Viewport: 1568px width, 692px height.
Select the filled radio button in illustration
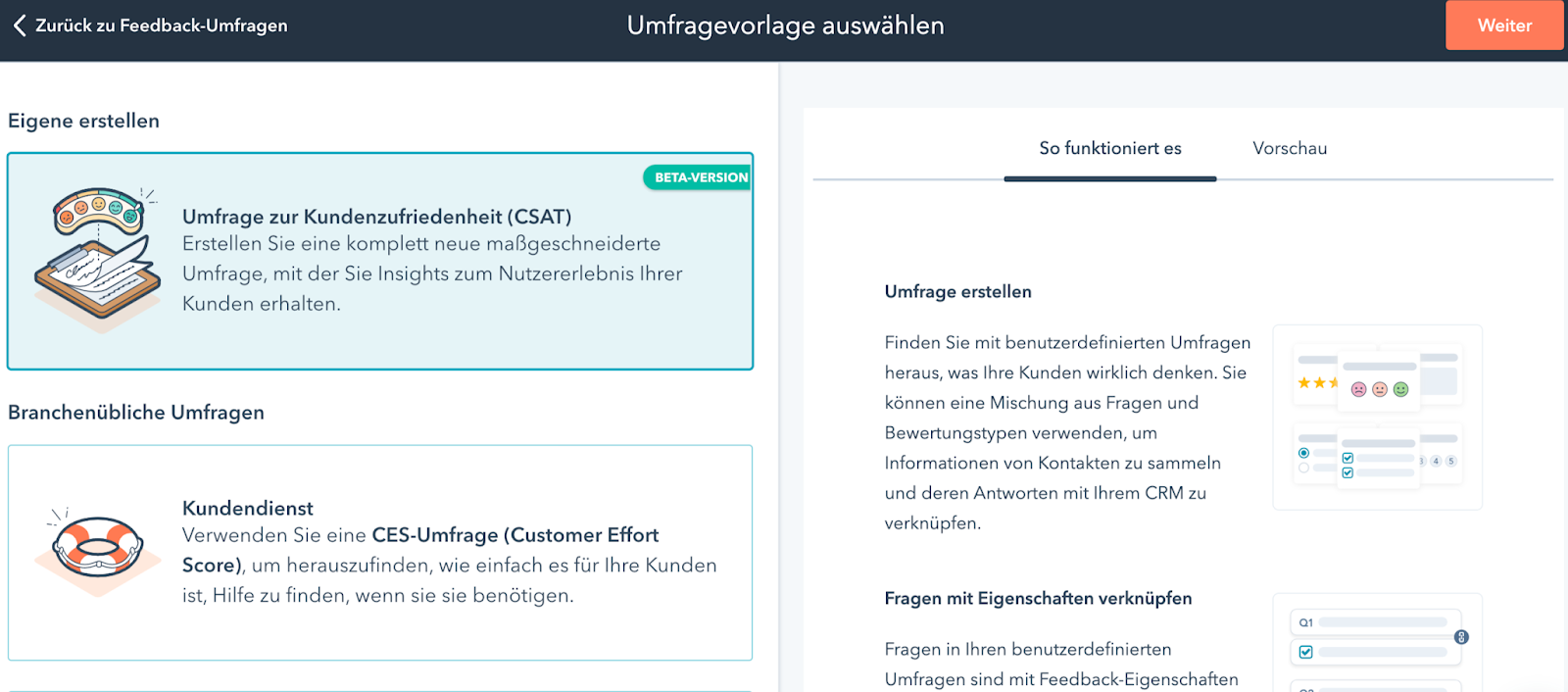click(x=1303, y=453)
